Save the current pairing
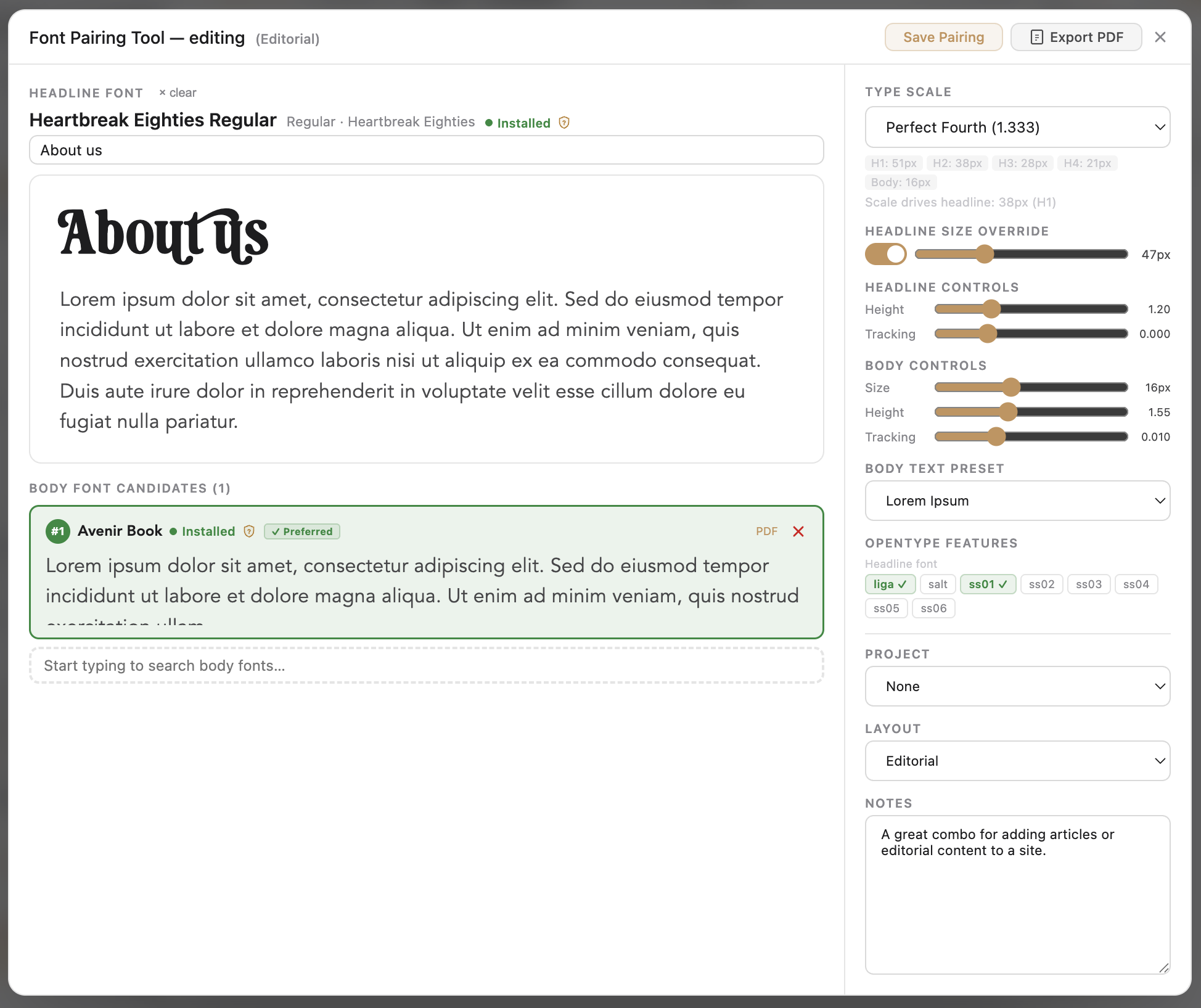This screenshot has height=1008, width=1201. (x=943, y=37)
